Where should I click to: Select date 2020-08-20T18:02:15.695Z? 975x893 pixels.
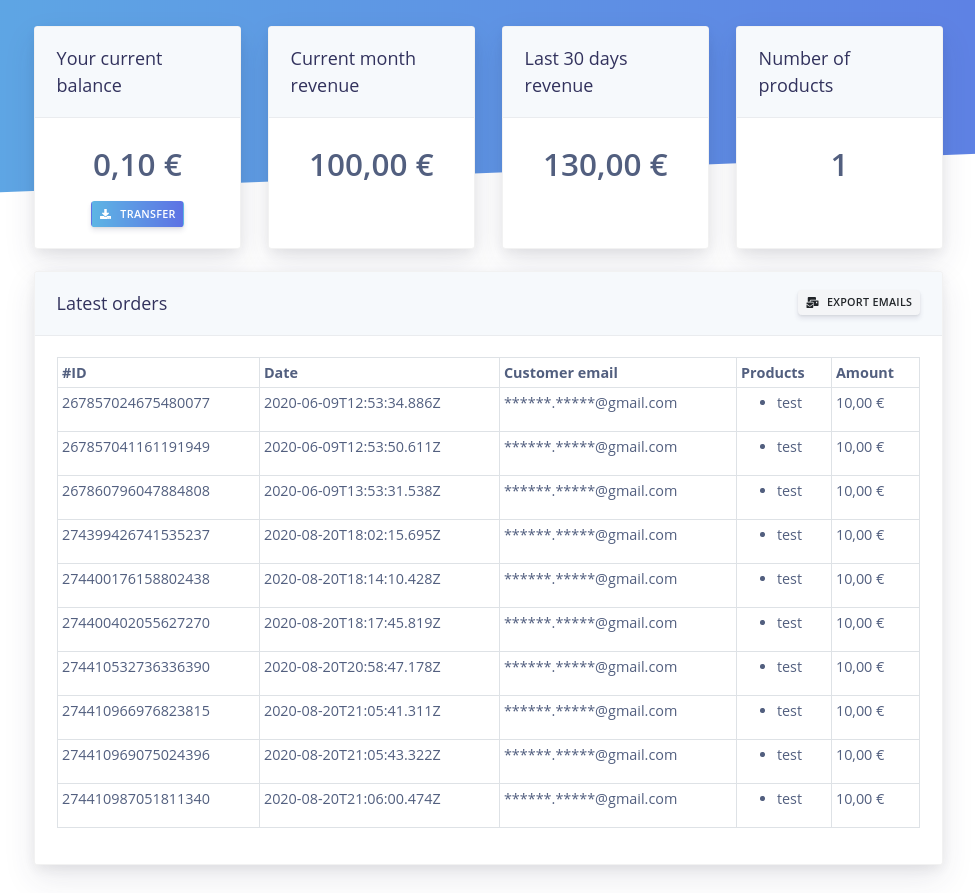(x=352, y=535)
